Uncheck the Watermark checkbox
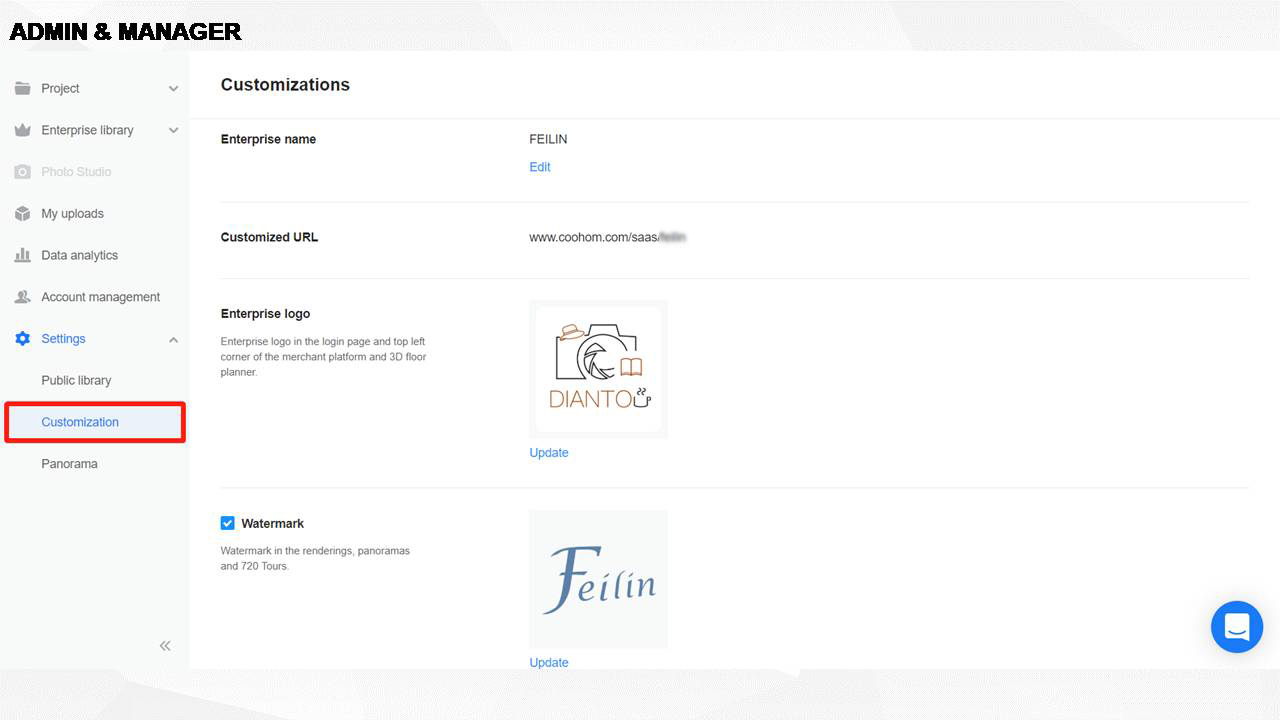 228,523
